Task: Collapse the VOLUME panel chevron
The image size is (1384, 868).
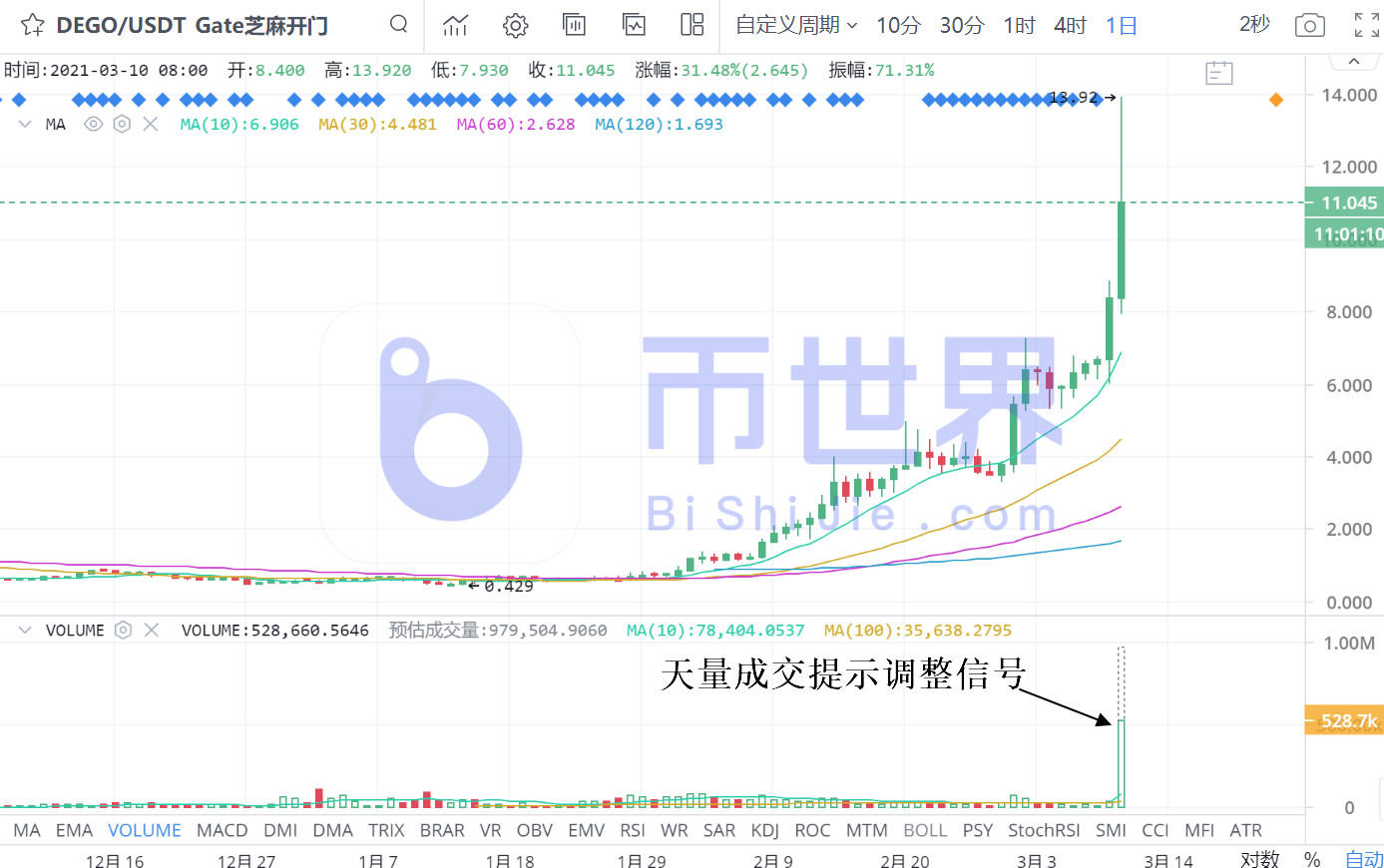Action: point(24,630)
